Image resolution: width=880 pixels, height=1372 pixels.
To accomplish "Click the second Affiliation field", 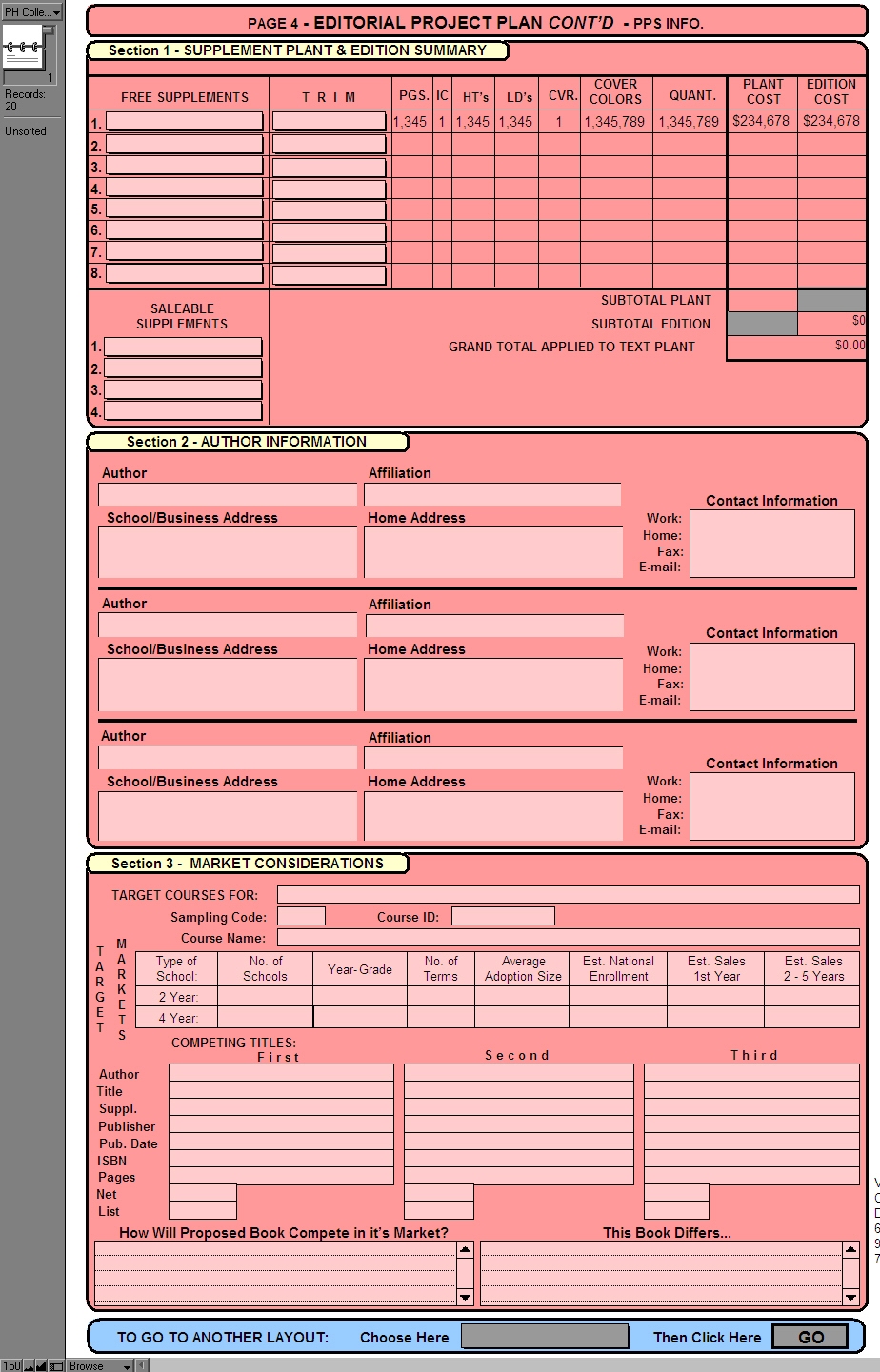I will (494, 626).
